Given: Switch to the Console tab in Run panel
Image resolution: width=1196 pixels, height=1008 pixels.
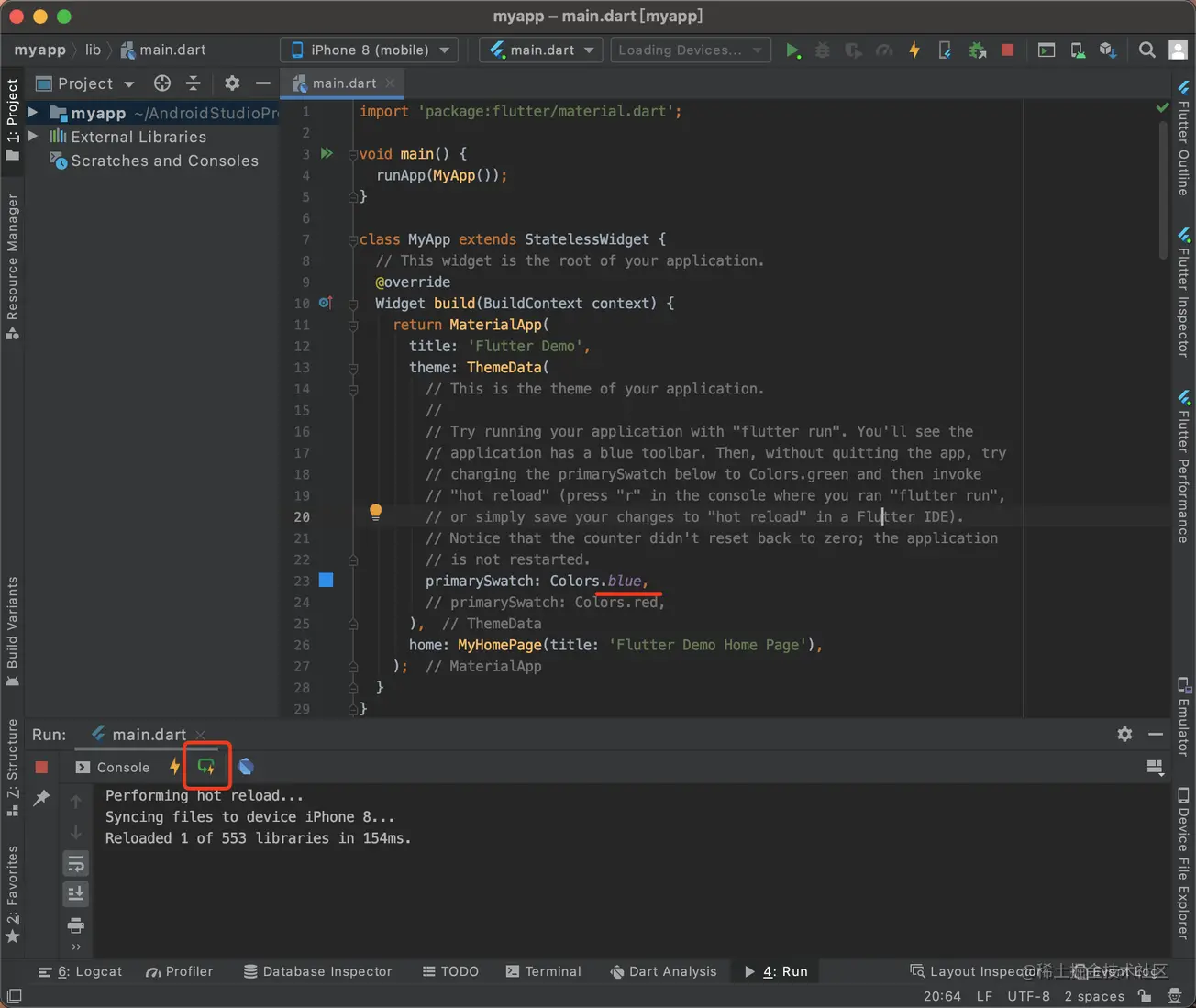Looking at the screenshot, I should pyautogui.click(x=114, y=768).
